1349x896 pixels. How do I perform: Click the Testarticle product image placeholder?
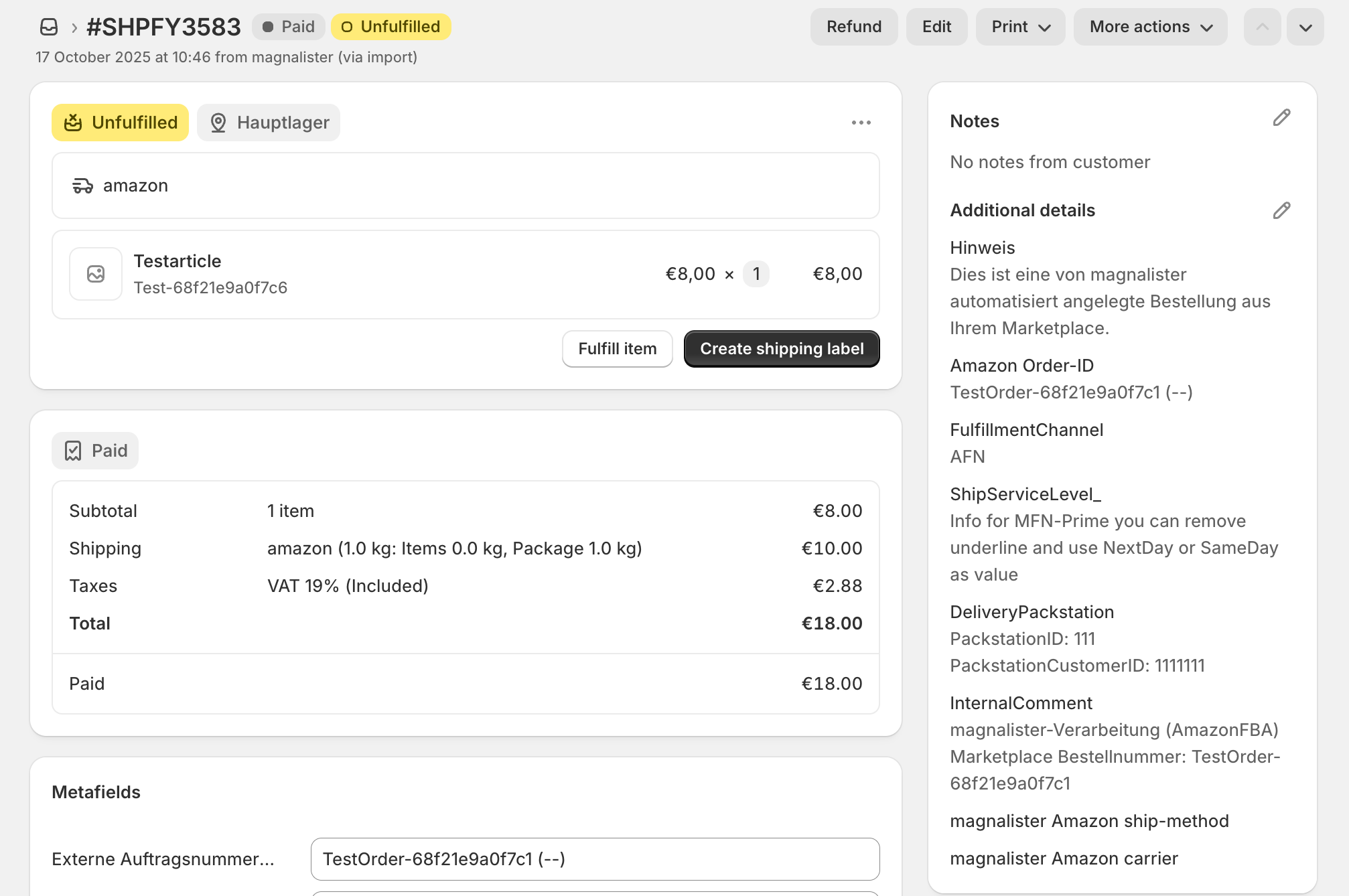(x=96, y=274)
